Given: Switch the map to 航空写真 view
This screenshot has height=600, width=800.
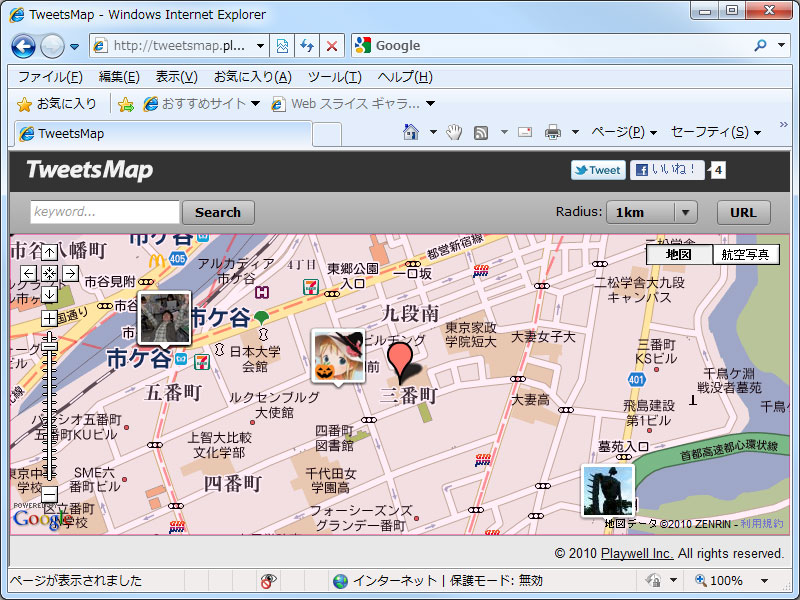Looking at the screenshot, I should tap(747, 254).
